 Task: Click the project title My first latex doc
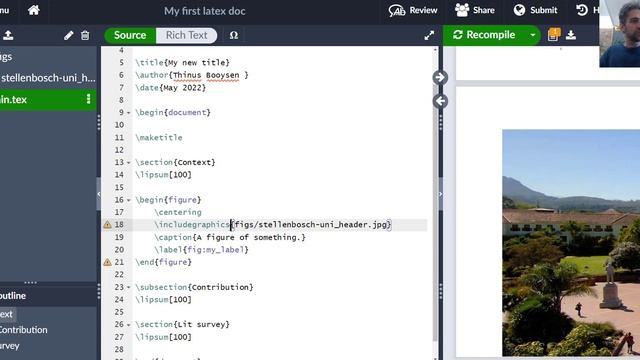click(x=204, y=11)
